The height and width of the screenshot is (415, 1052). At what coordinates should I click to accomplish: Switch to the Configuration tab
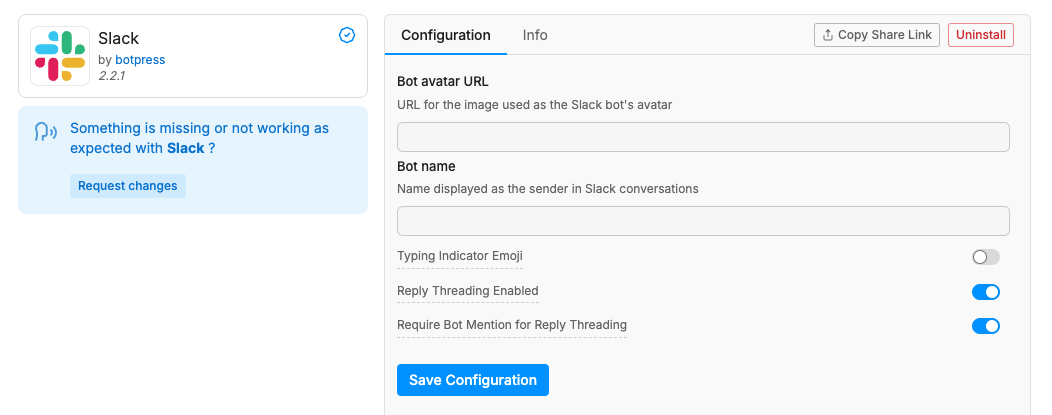[446, 35]
